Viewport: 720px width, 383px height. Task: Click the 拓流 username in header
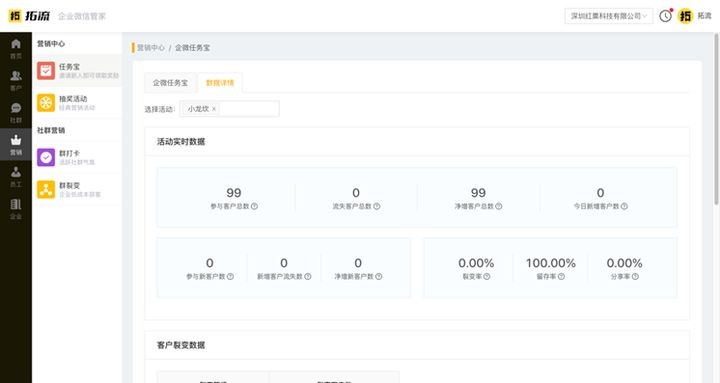pos(704,16)
